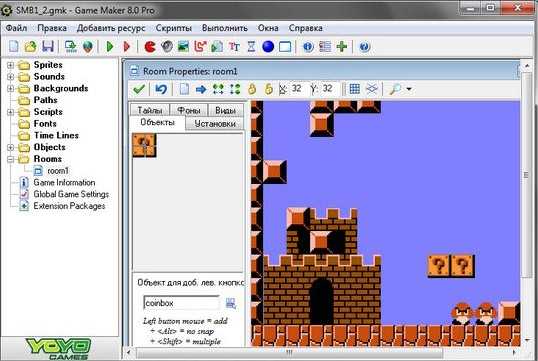Open the Скрипты menu

[174, 28]
